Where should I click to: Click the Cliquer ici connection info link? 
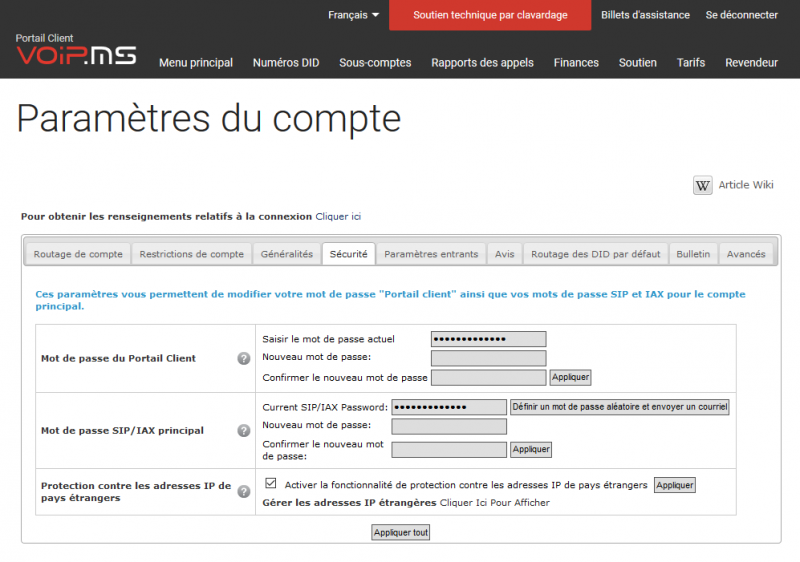coord(338,216)
